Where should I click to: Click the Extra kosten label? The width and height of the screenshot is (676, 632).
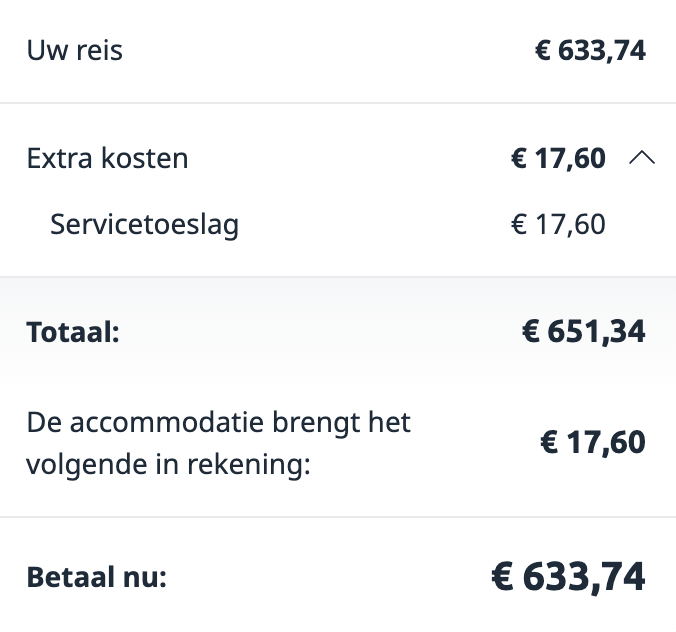[107, 158]
